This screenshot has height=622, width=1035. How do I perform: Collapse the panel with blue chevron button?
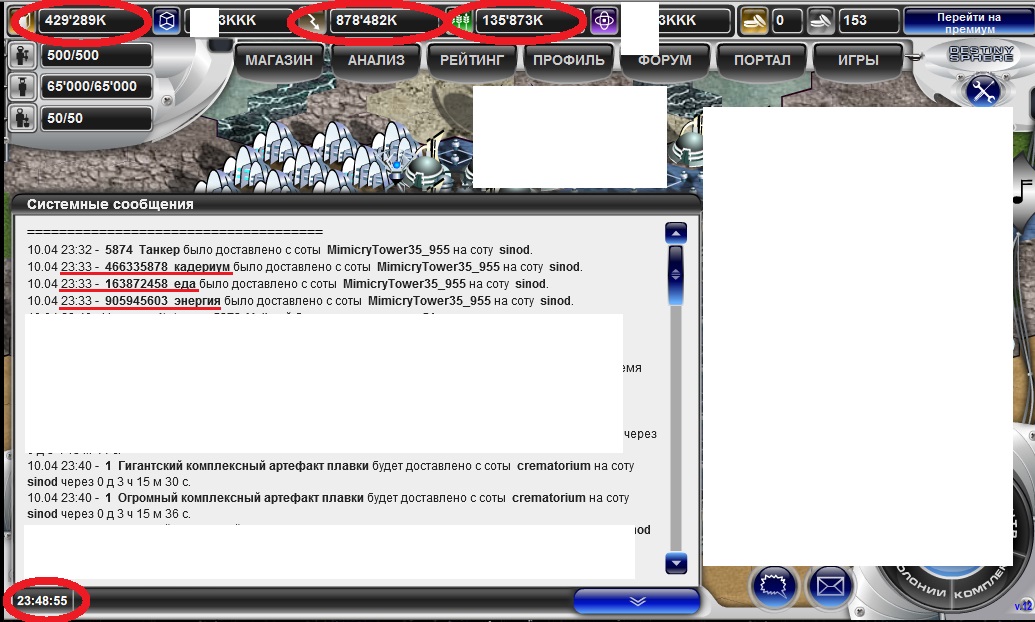click(x=636, y=601)
